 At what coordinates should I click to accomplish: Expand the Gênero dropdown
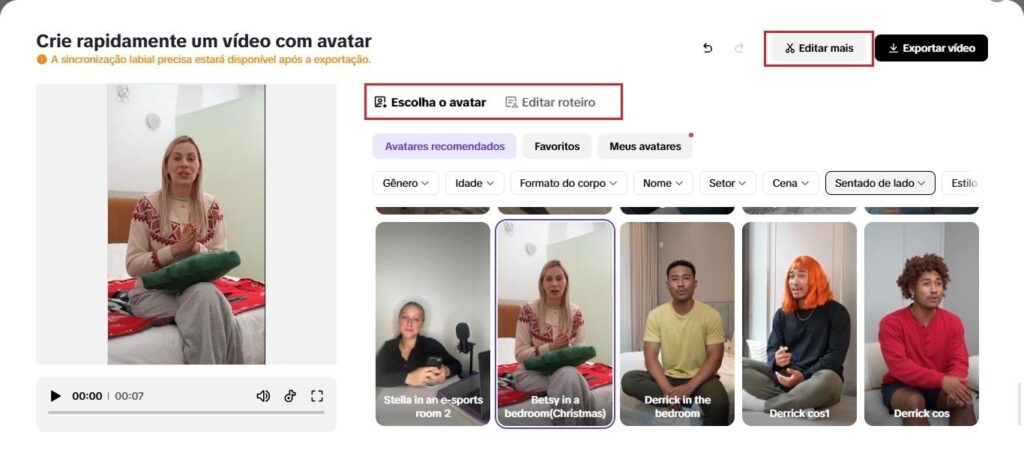point(406,183)
